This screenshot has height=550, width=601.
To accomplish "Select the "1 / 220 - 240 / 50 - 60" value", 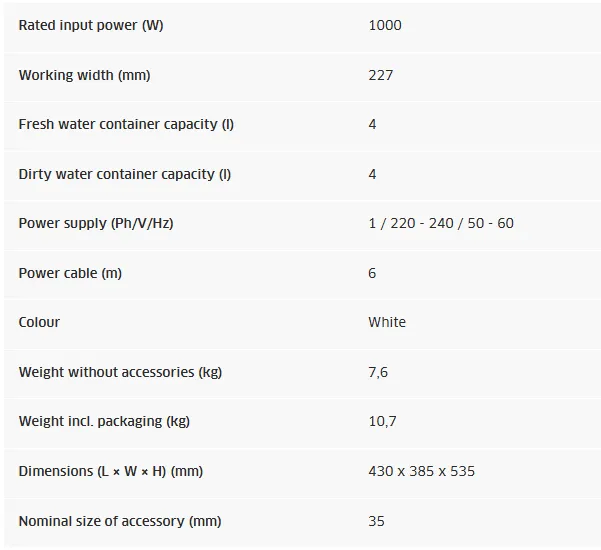I will pos(441,223).
